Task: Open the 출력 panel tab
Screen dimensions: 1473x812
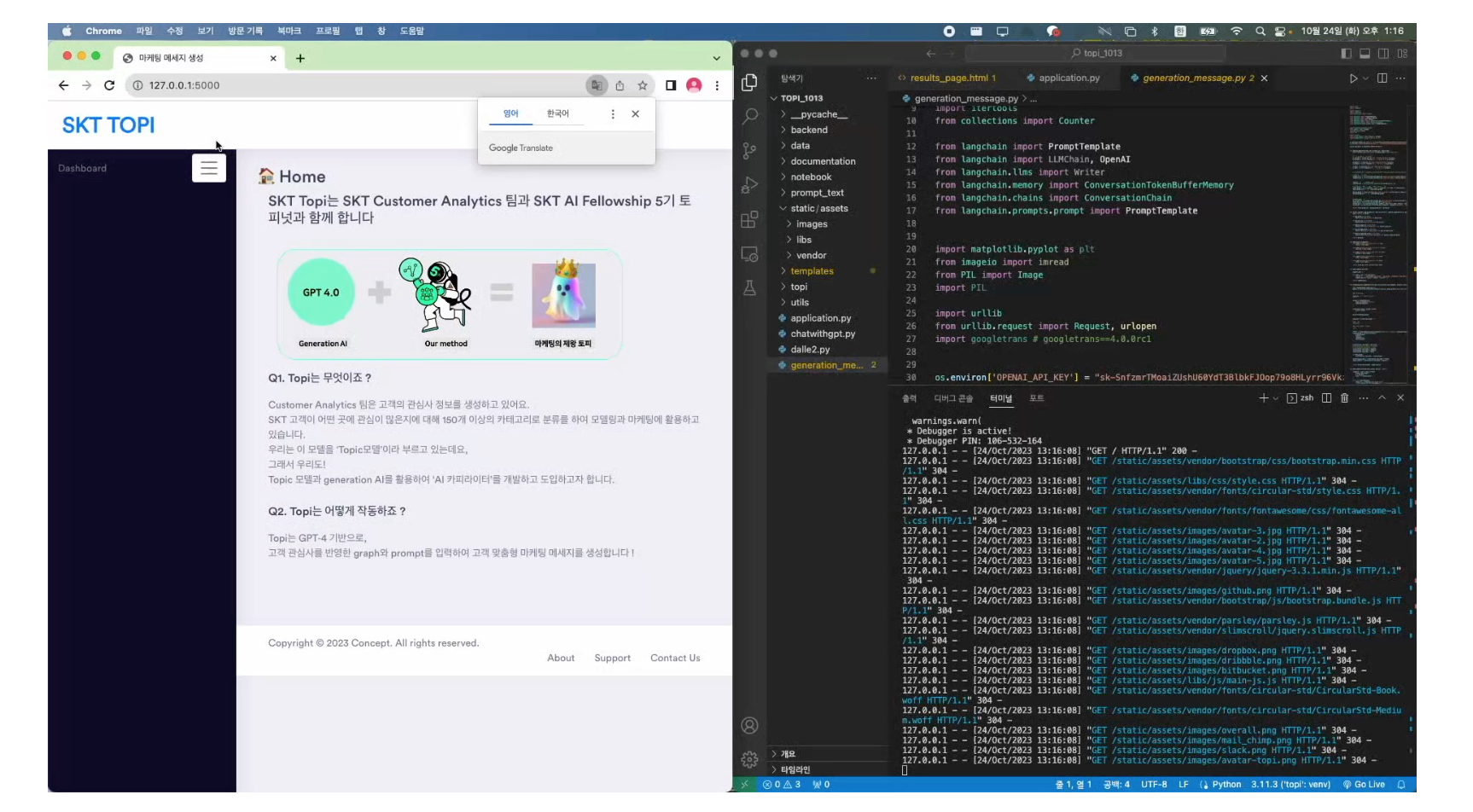Action: pyautogui.click(x=910, y=398)
